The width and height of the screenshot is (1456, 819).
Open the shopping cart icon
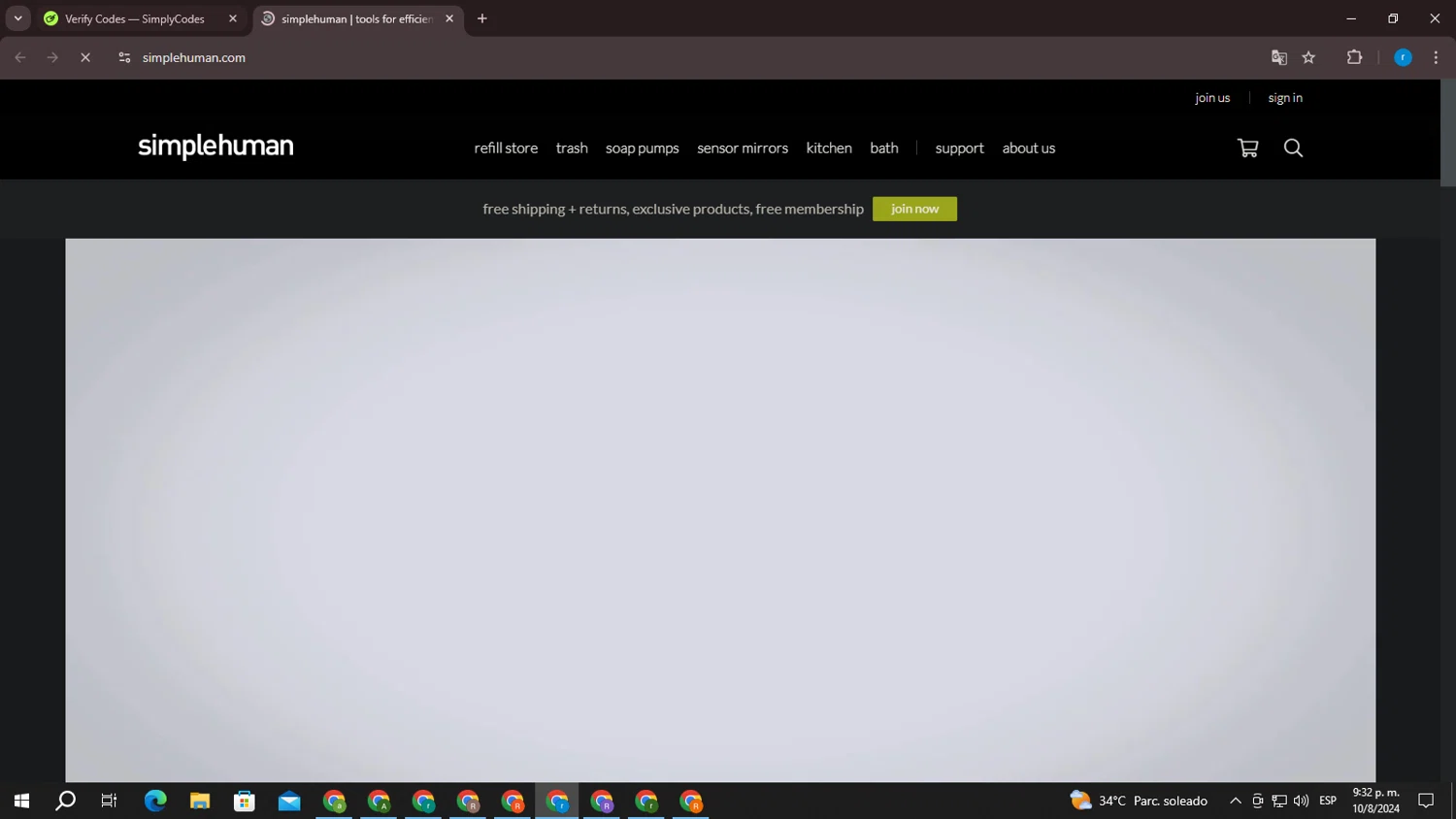click(x=1248, y=147)
